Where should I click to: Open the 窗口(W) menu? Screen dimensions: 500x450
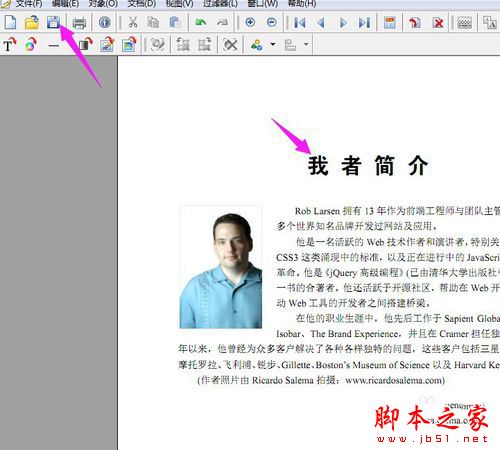(263, 4)
